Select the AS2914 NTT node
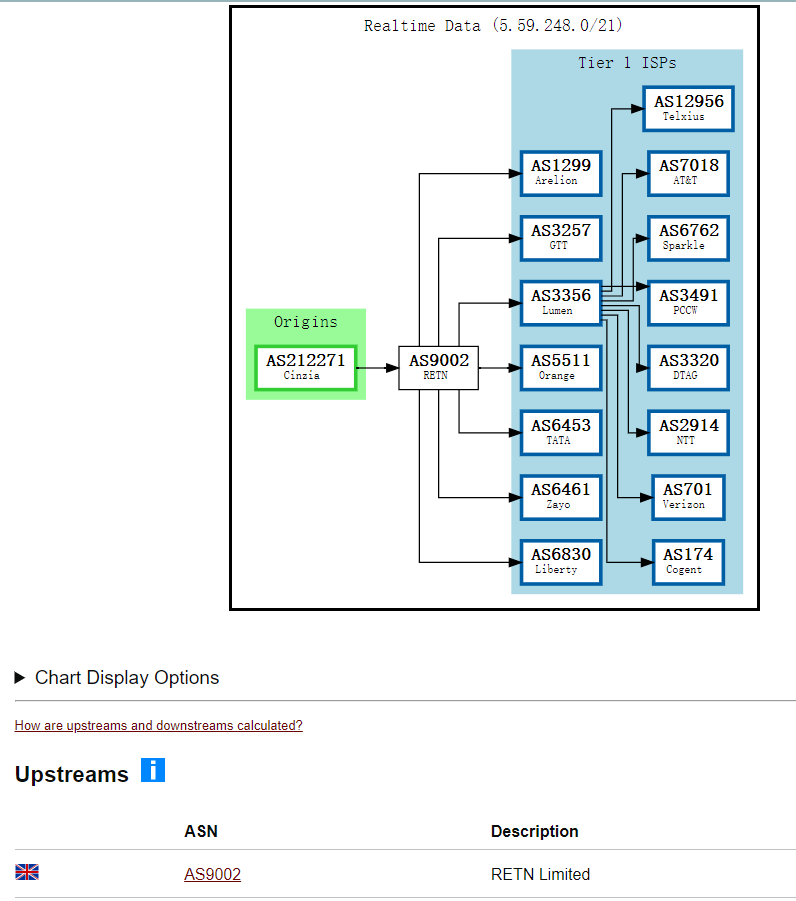Image resolution: width=796 pixels, height=901 pixels. (x=689, y=433)
